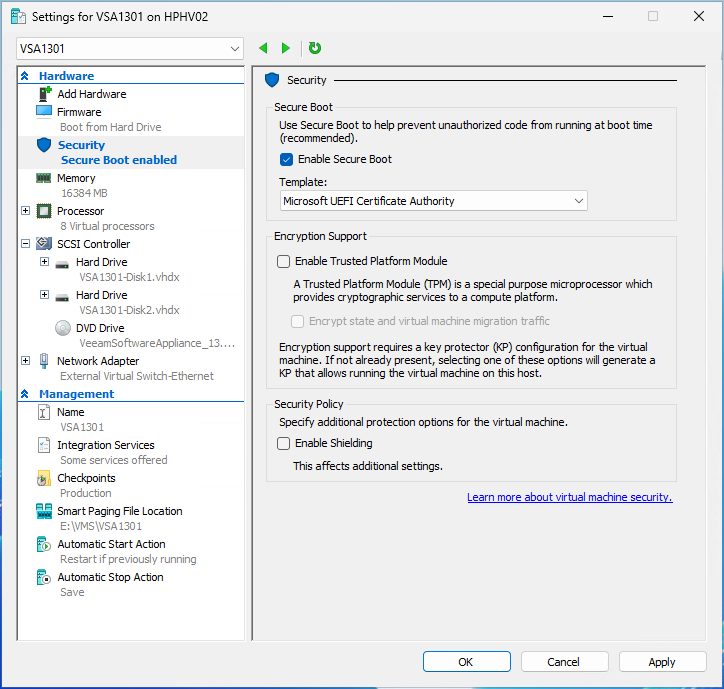The height and width of the screenshot is (689, 724).
Task: Select Integration Services in Management list
Action: tap(105, 445)
